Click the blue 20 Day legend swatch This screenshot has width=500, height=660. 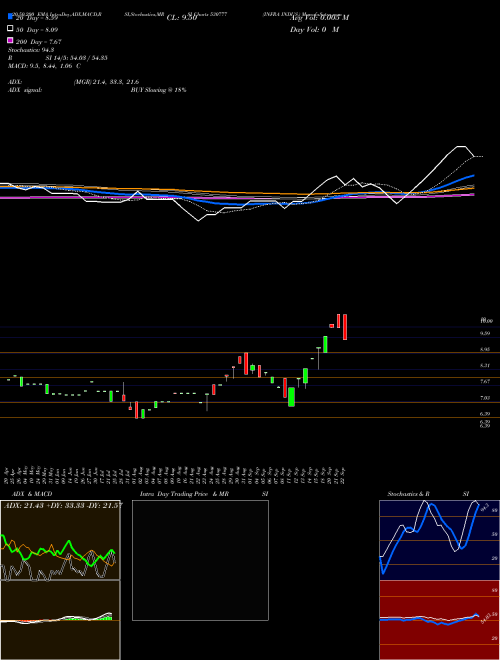tap(10, 17)
